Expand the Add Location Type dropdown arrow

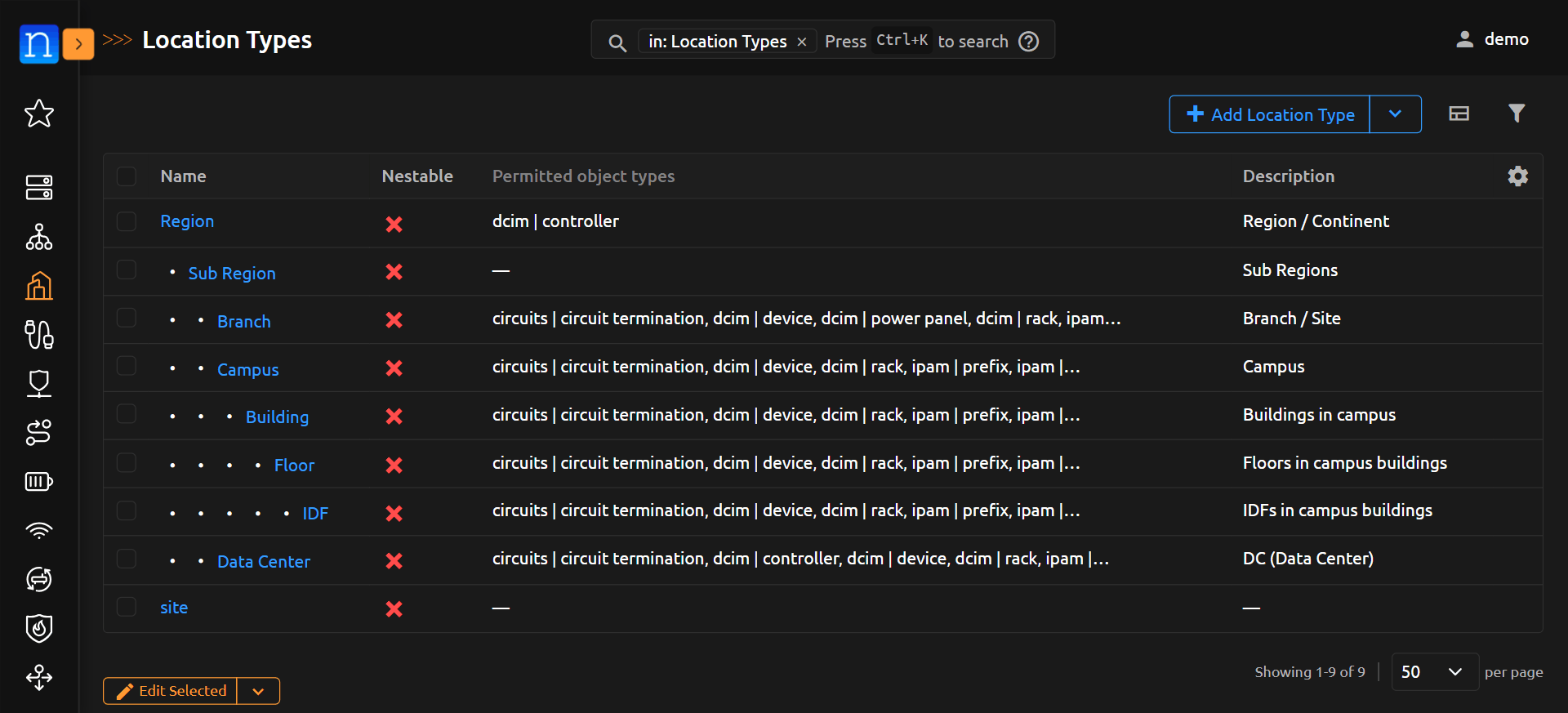pos(1395,114)
